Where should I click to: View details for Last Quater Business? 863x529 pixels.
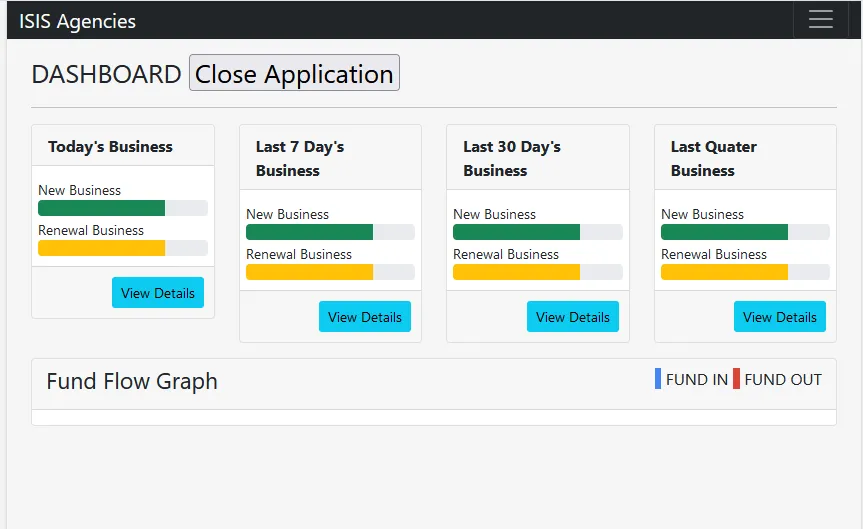click(x=780, y=317)
